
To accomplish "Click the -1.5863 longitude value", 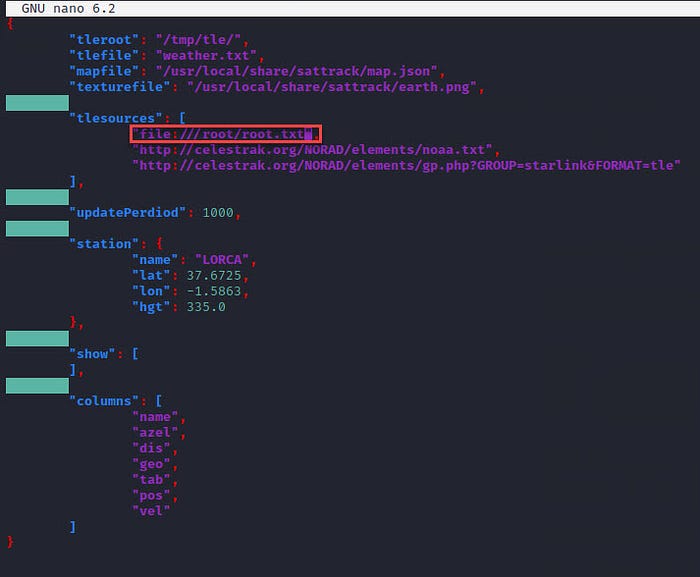I will tap(214, 291).
